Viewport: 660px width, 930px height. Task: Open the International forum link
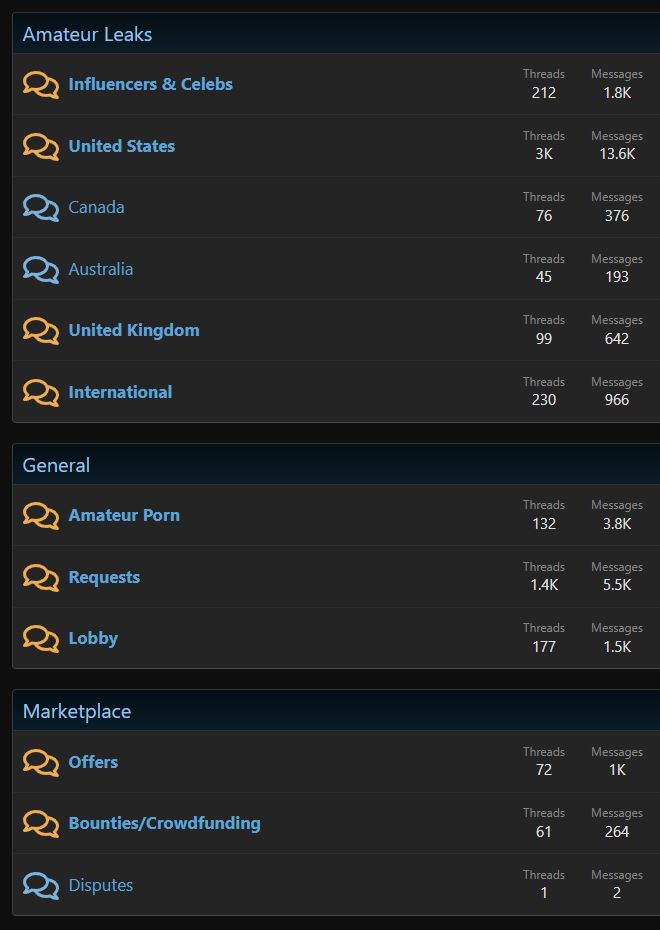[120, 392]
